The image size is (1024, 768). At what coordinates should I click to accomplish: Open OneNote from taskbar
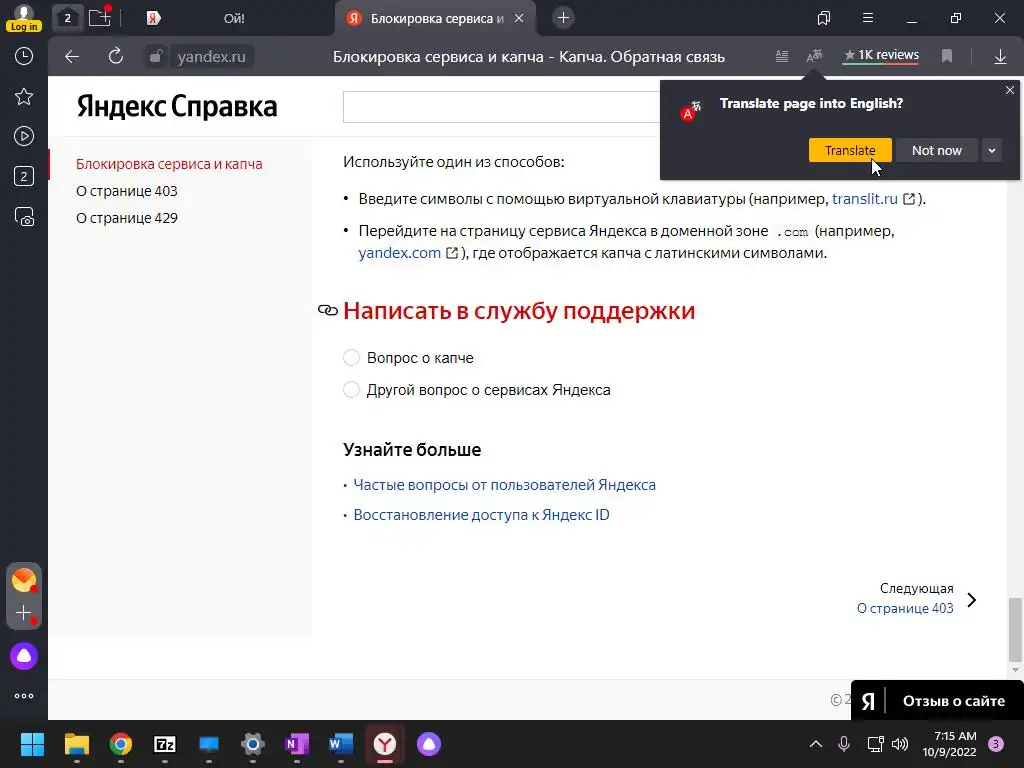point(297,744)
